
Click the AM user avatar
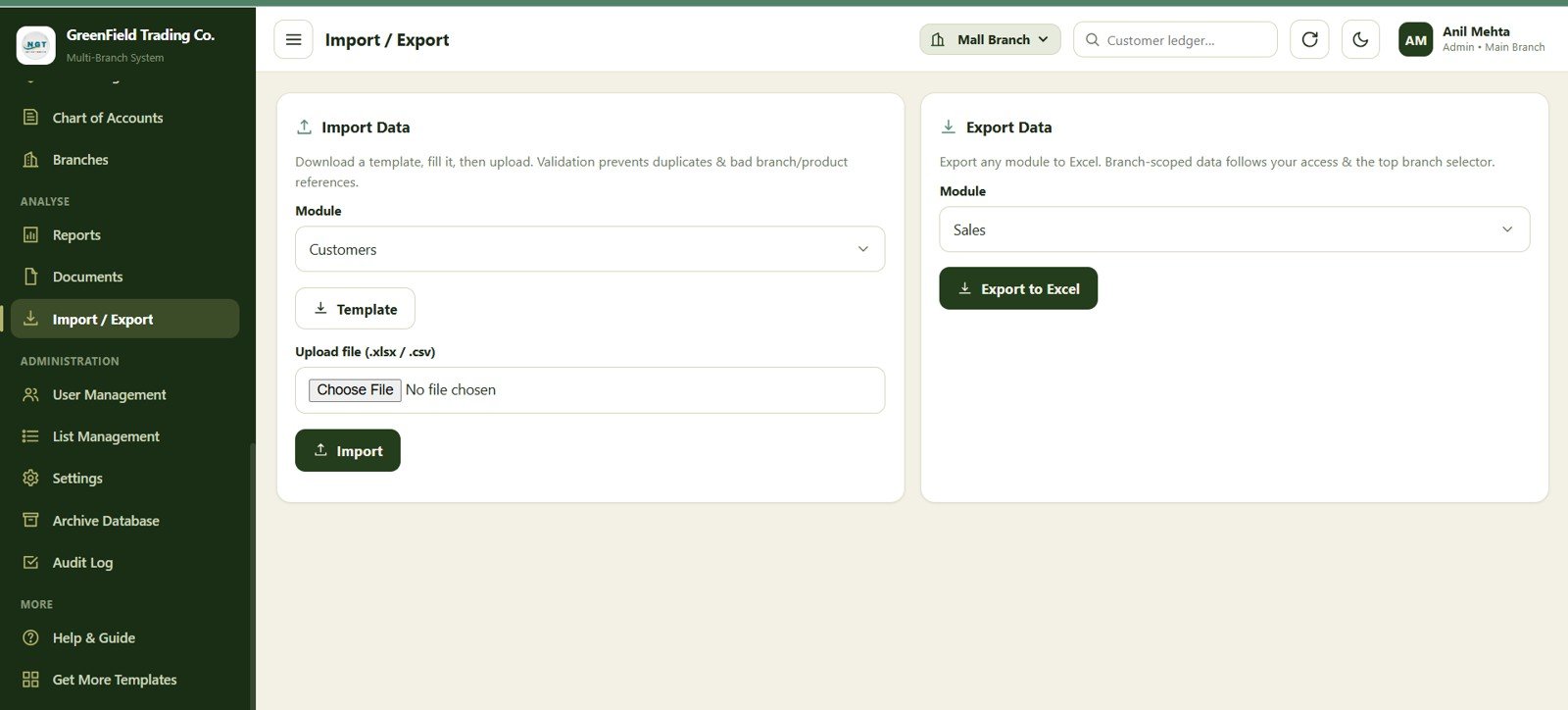(x=1415, y=40)
